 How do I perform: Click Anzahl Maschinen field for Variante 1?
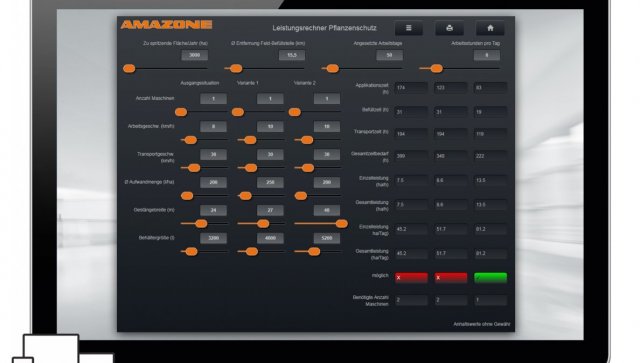tap(270, 99)
